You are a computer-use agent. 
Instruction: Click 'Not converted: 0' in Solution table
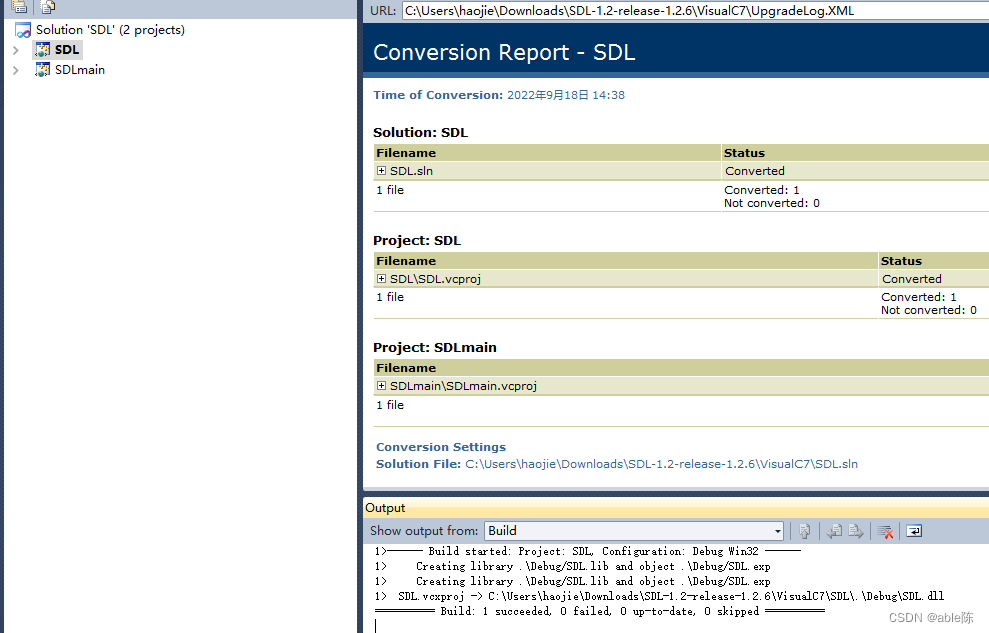pos(772,203)
